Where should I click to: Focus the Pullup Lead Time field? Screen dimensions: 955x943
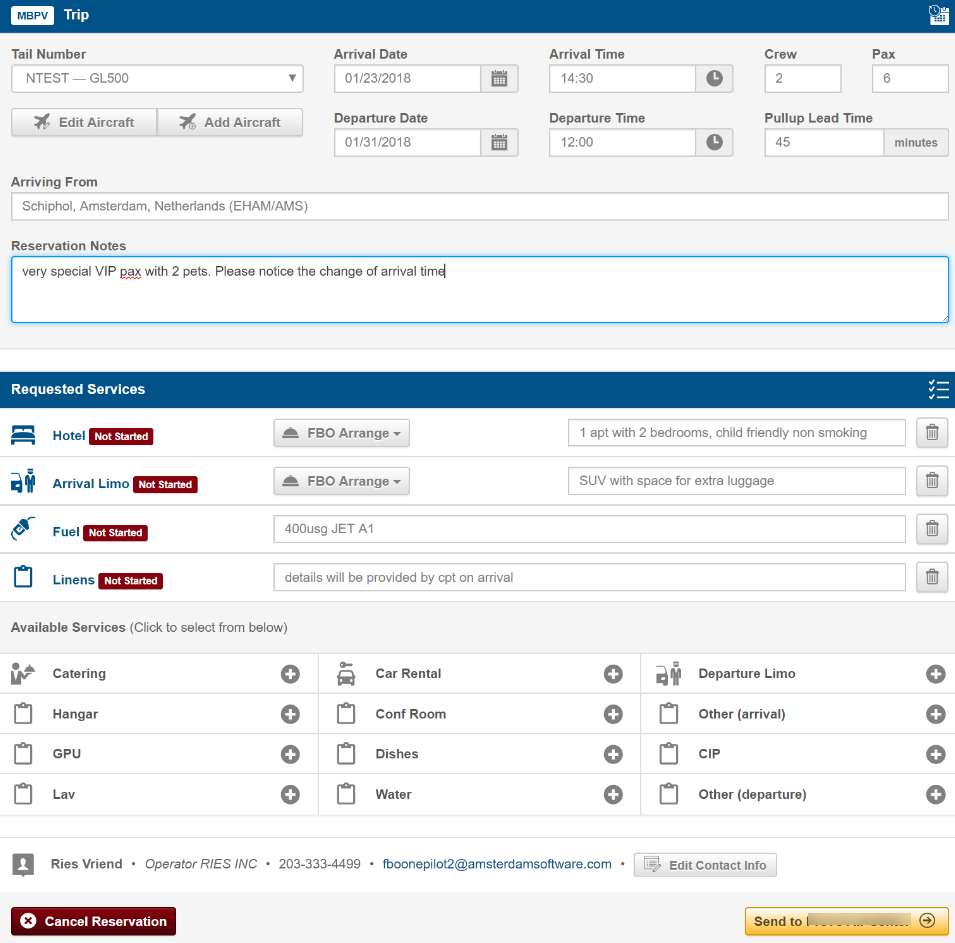(x=824, y=143)
